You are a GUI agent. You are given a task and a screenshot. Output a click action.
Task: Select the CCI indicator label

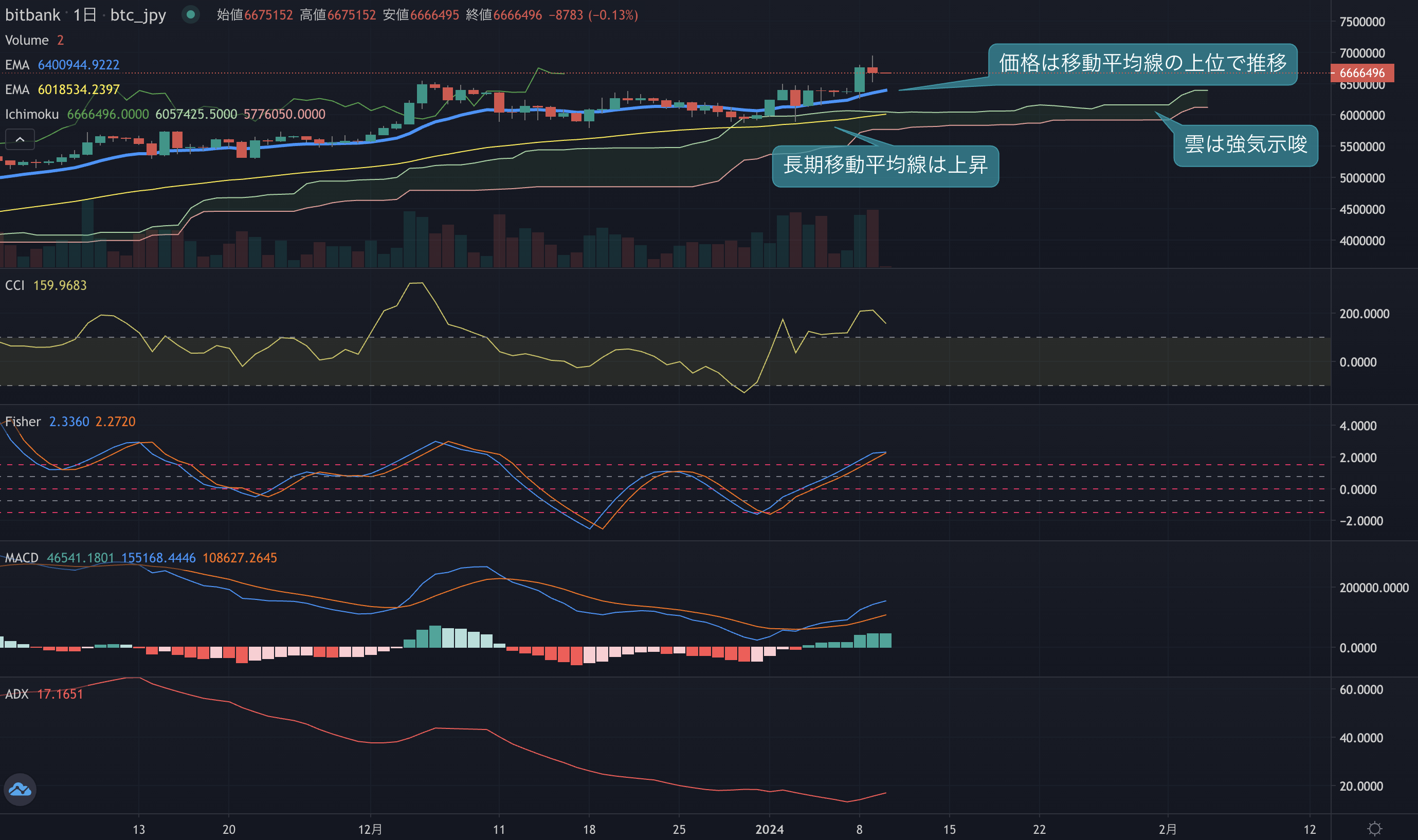(x=15, y=285)
